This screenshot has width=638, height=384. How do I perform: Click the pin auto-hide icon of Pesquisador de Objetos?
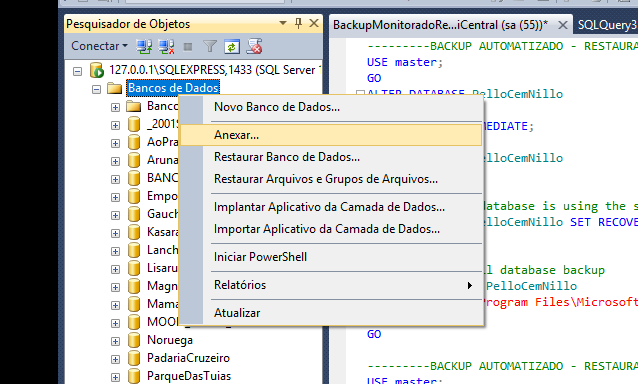click(x=298, y=23)
